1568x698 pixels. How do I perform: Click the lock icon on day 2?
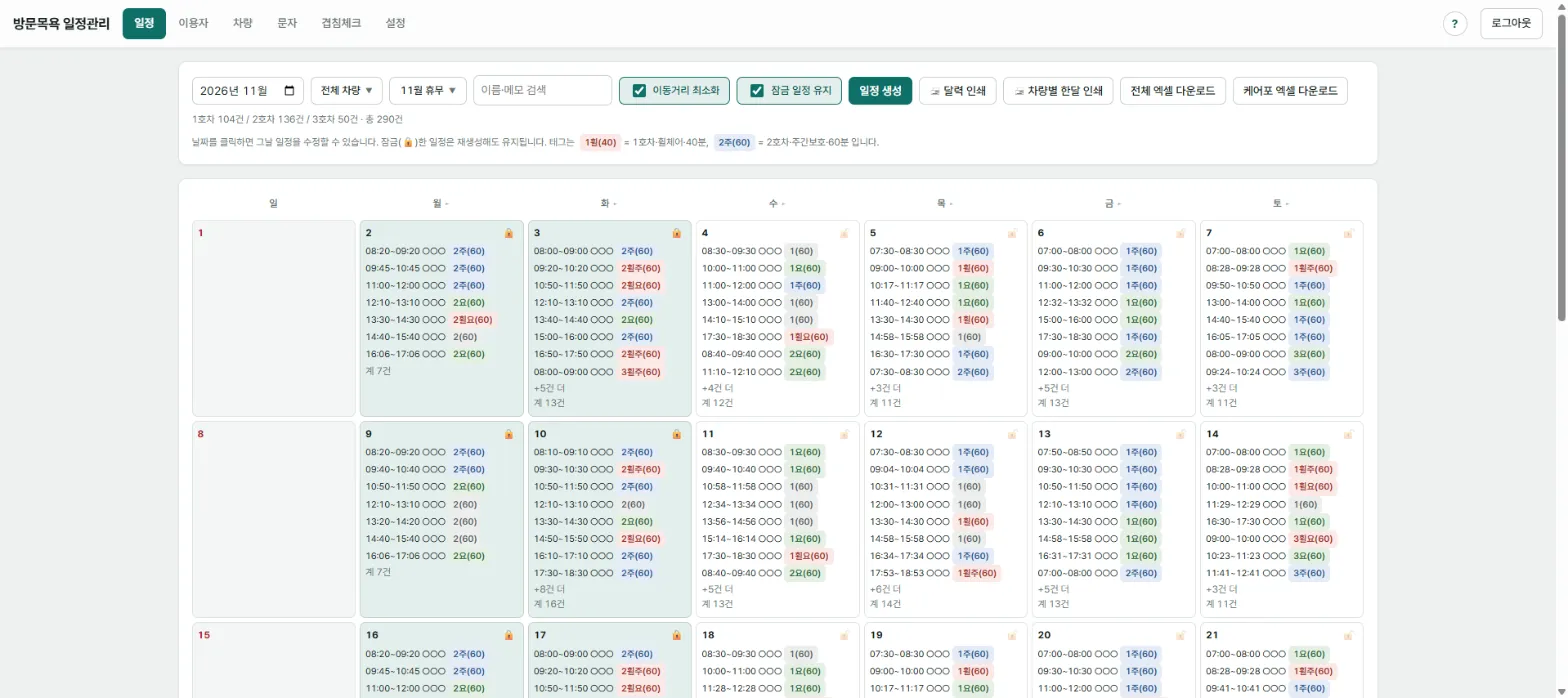tap(508, 233)
